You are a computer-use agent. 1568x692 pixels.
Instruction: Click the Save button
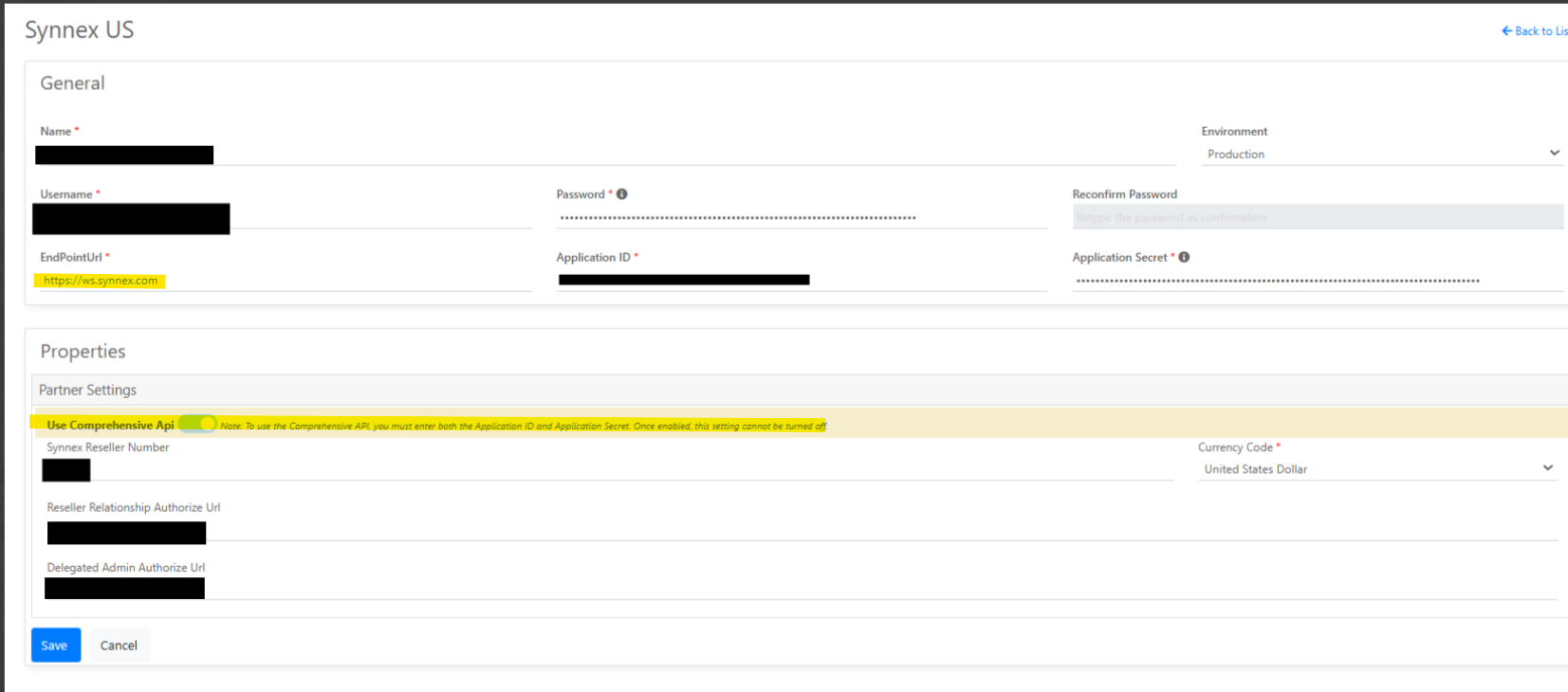[x=56, y=646]
